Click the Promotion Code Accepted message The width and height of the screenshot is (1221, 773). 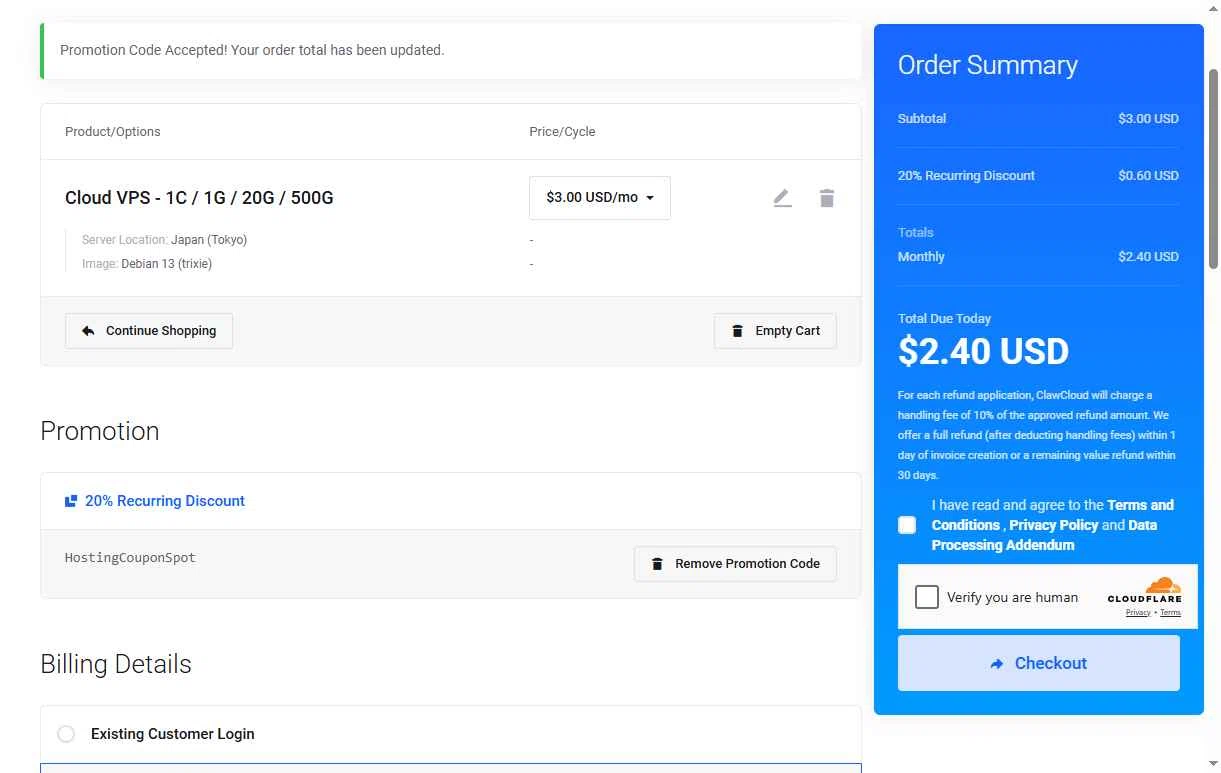252,50
